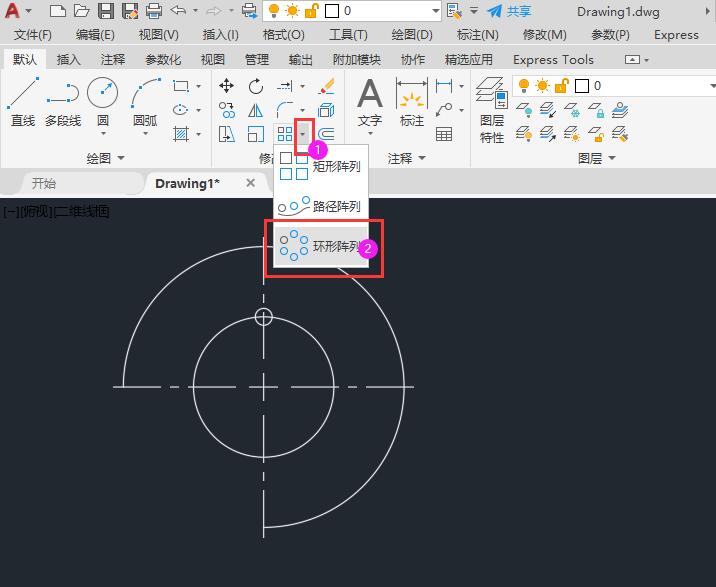The image size is (716, 587).
Task: Click the Plot/Print icon in quick access toolbar
Action: tap(154, 11)
